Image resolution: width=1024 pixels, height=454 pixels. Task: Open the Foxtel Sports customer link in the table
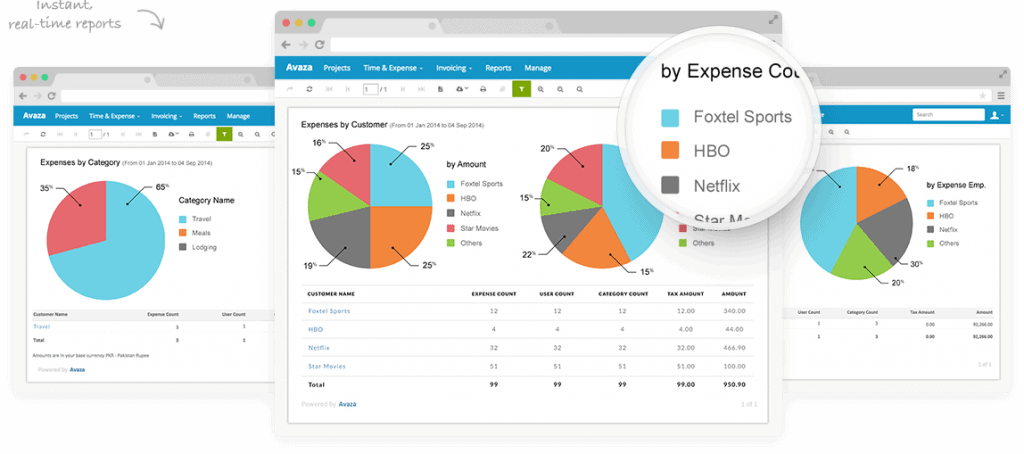(x=329, y=311)
